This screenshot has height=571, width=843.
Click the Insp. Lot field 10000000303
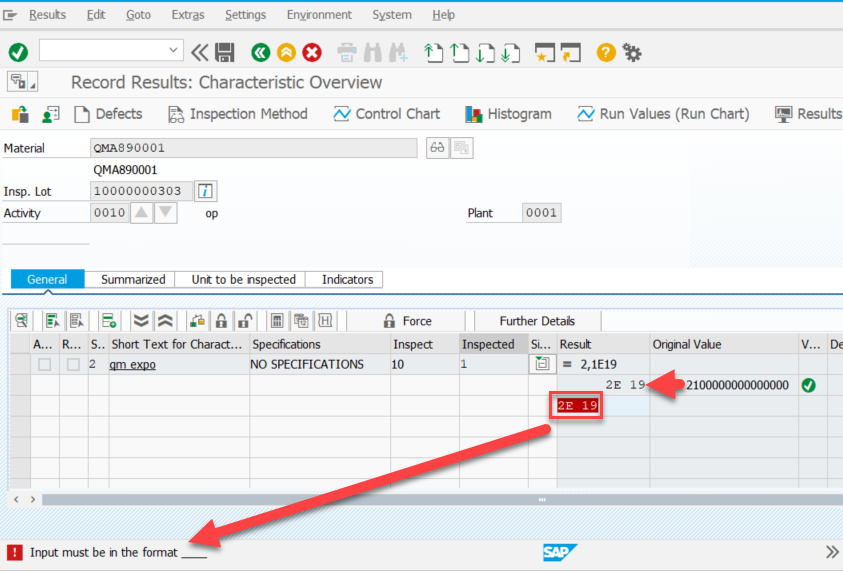tap(141, 191)
